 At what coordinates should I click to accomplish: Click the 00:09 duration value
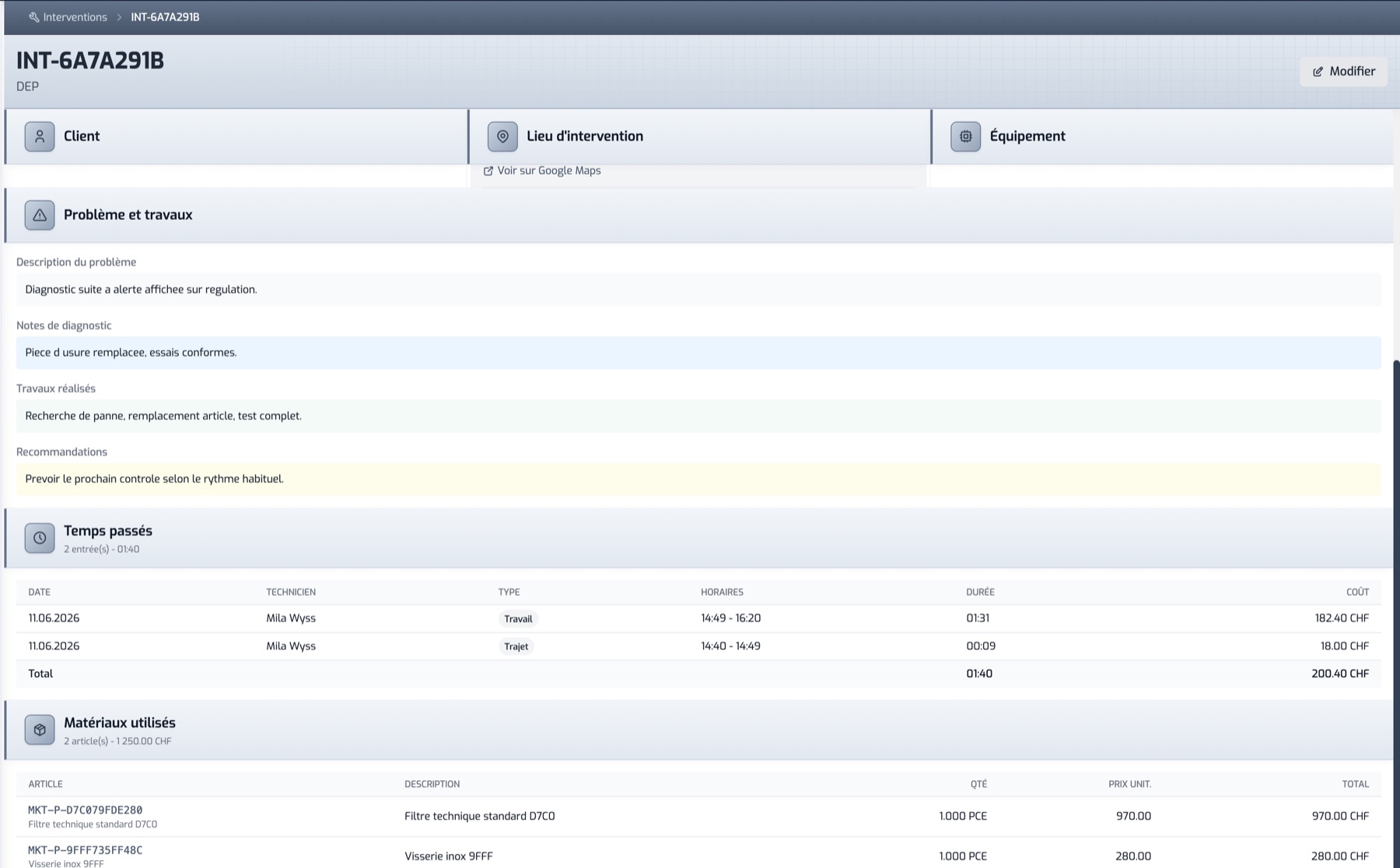coord(981,646)
